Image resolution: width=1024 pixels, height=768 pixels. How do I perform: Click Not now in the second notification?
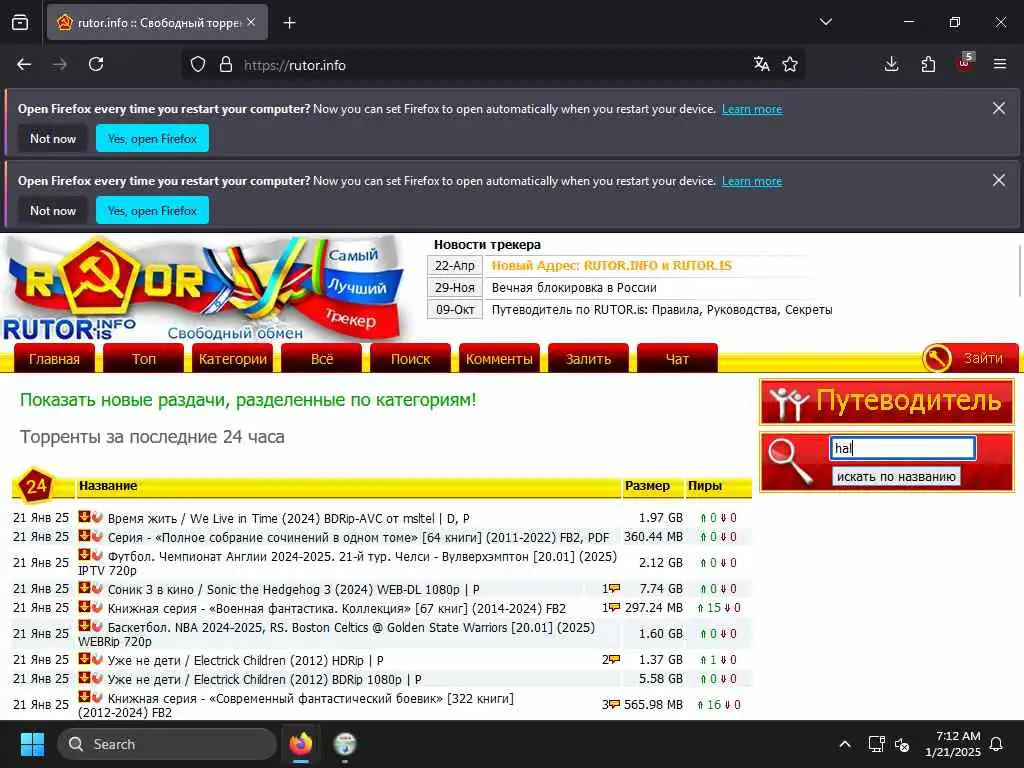pyautogui.click(x=53, y=210)
